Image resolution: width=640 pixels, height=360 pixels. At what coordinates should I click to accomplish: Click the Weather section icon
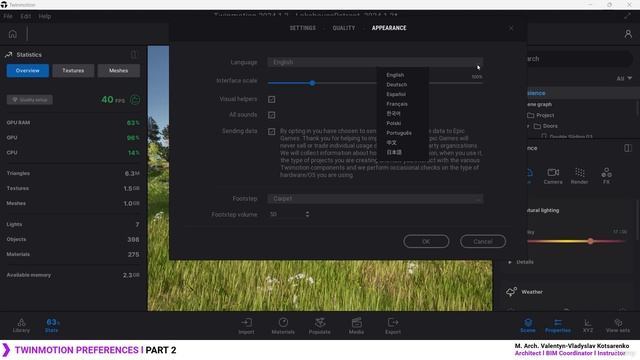[x=511, y=292]
